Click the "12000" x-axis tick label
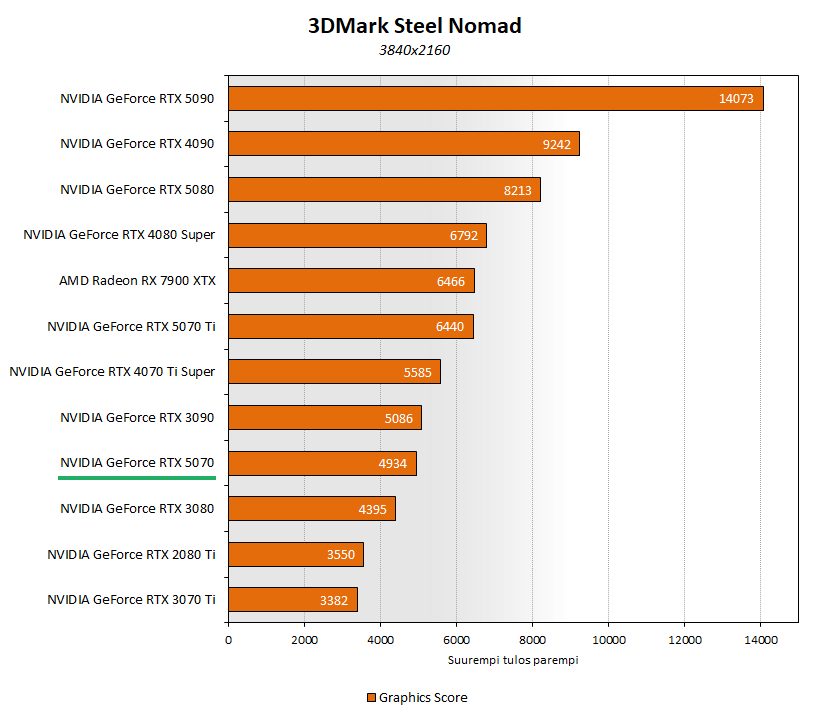The image size is (830, 719). (x=685, y=640)
